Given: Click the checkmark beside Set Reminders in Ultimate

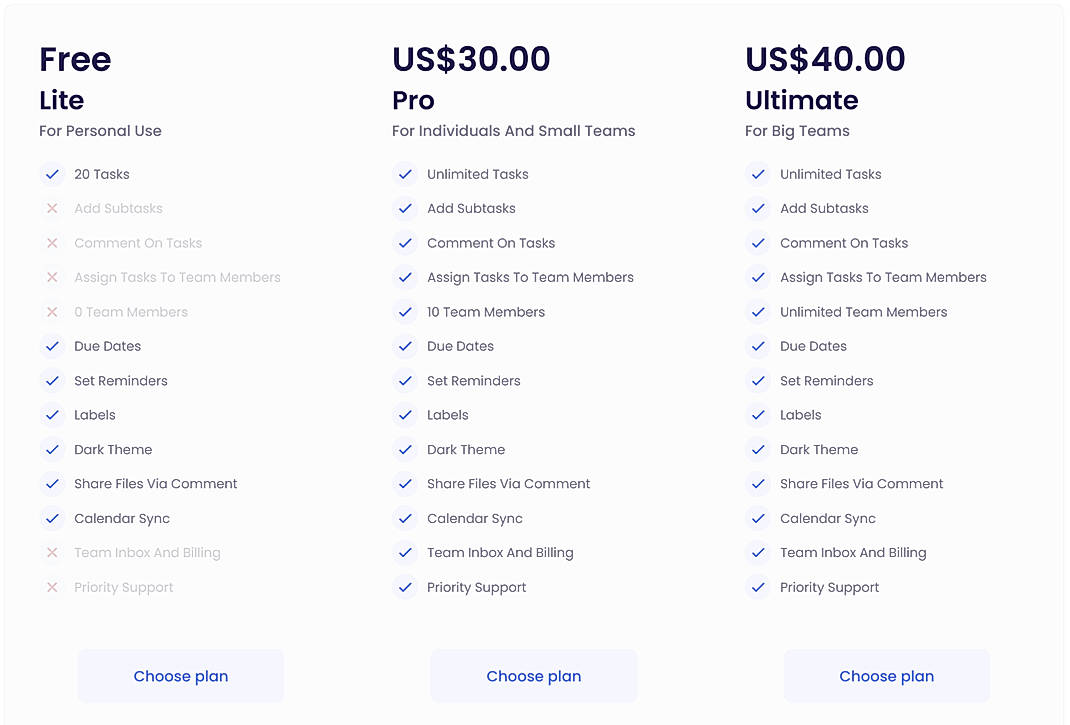Looking at the screenshot, I should 758,380.
